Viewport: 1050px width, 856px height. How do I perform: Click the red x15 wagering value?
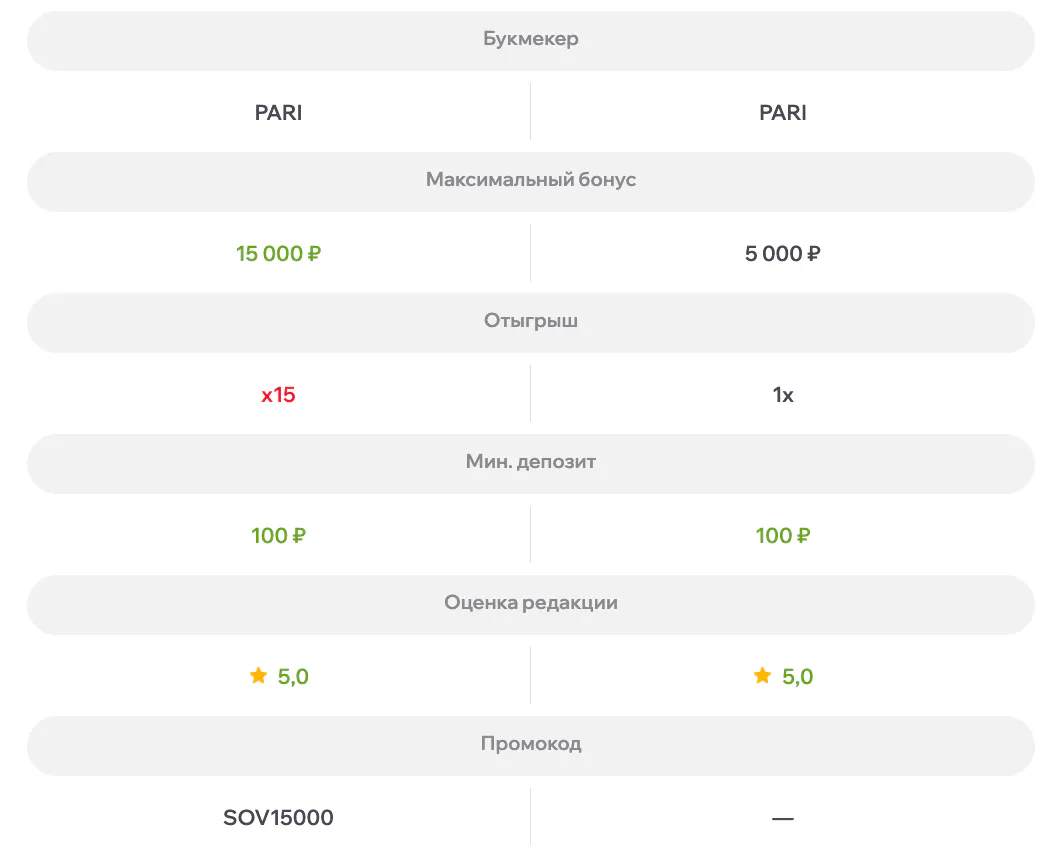(278, 395)
